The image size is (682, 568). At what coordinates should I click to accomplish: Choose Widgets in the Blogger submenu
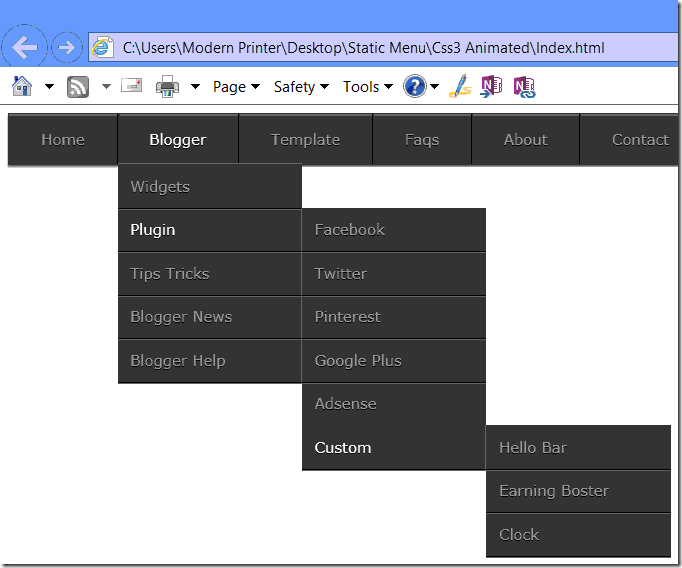210,187
